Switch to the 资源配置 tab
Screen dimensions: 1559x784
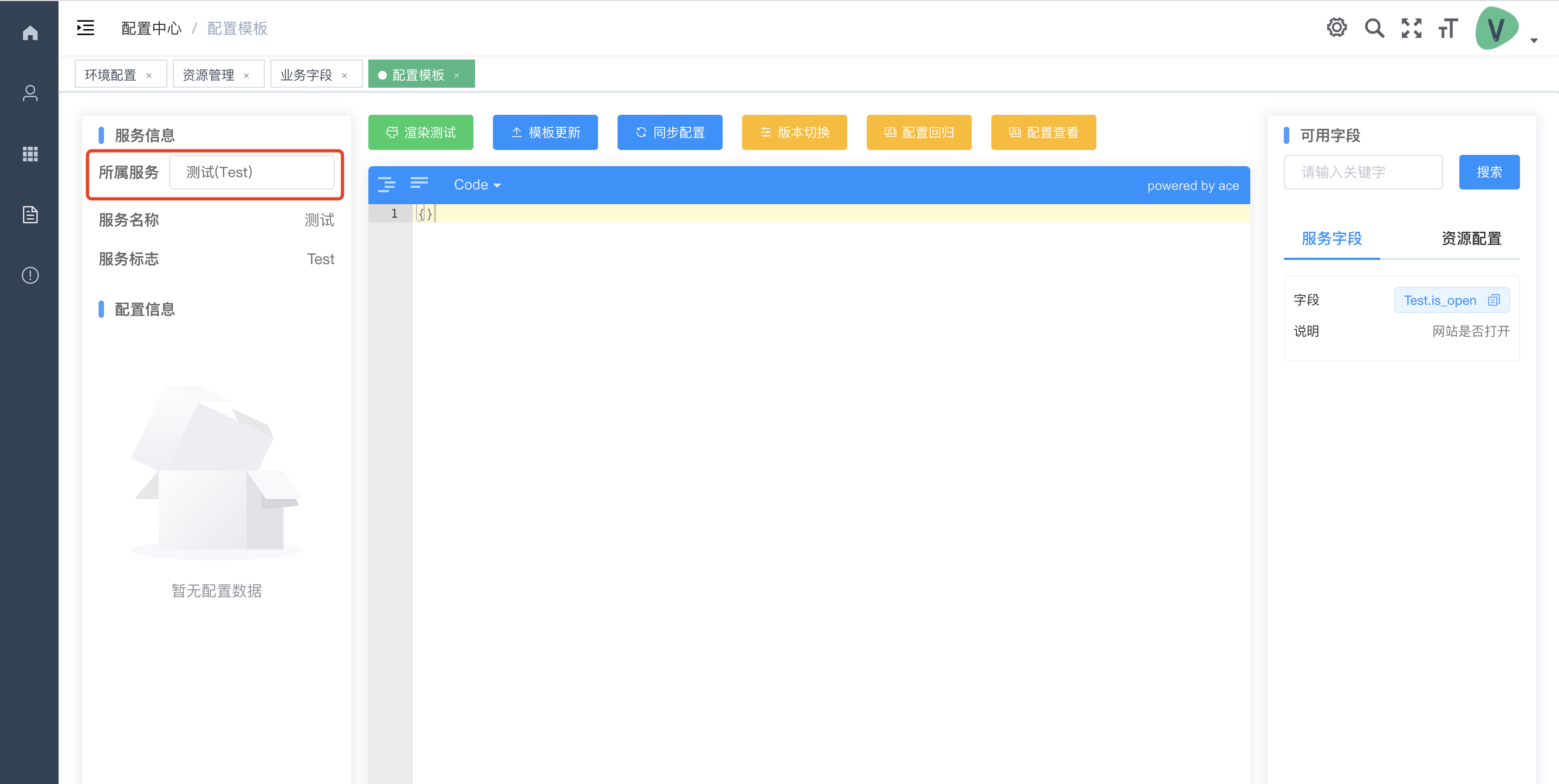tap(1471, 239)
